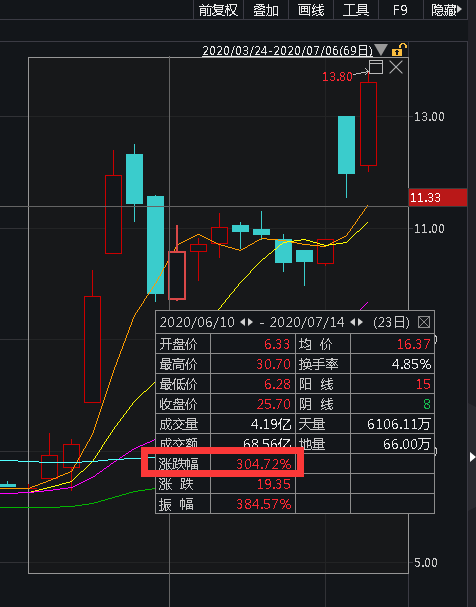This screenshot has height=607, width=476.
Task: Click the F9 toolbar item
Action: point(400,10)
